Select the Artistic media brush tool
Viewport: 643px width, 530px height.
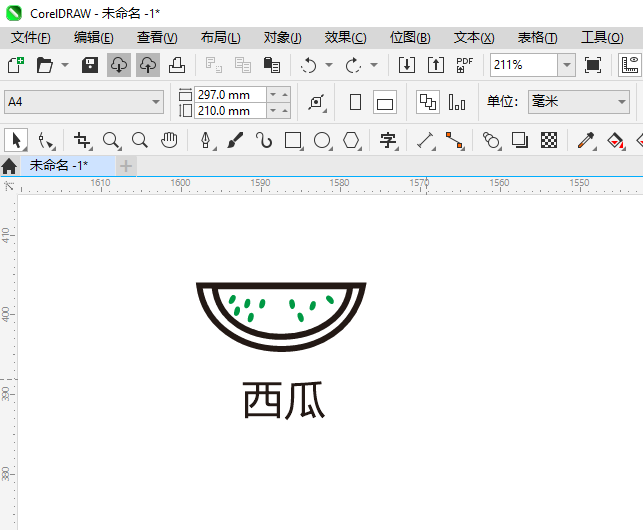point(235,141)
